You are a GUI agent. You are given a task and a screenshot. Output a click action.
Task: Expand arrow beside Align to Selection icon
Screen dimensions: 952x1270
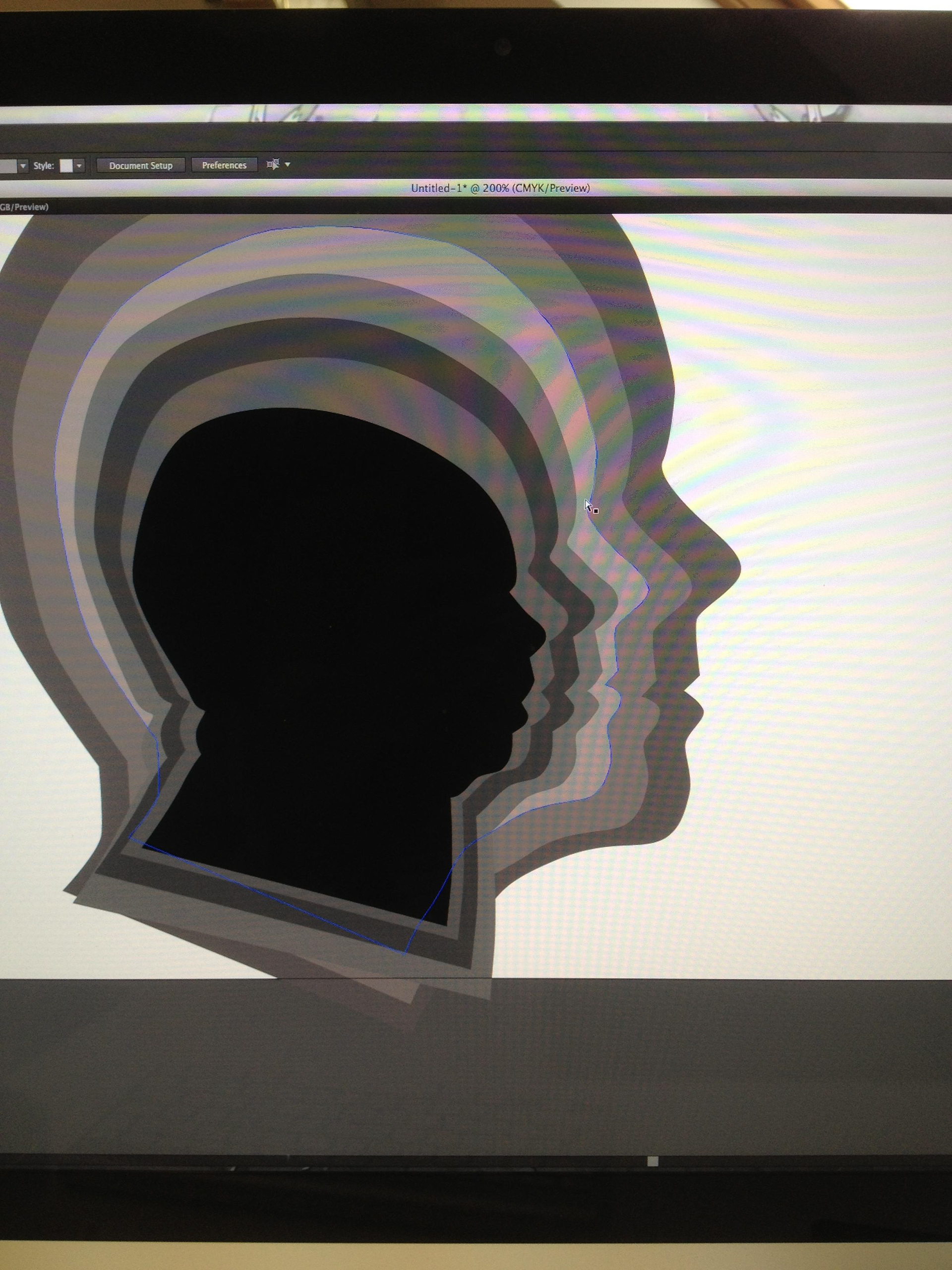[x=288, y=165]
